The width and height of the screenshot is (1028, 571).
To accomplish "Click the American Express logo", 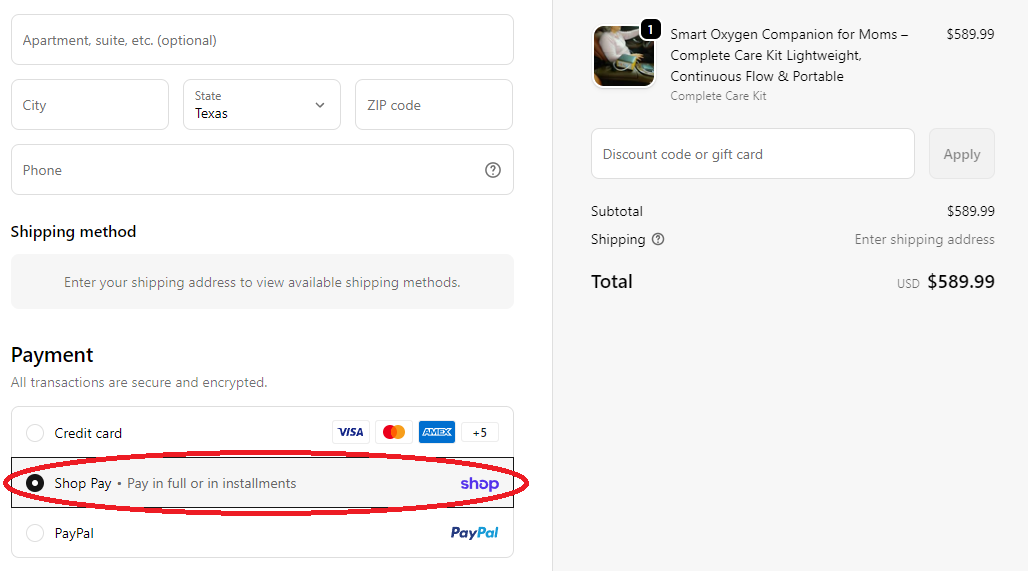I will pyautogui.click(x=437, y=432).
